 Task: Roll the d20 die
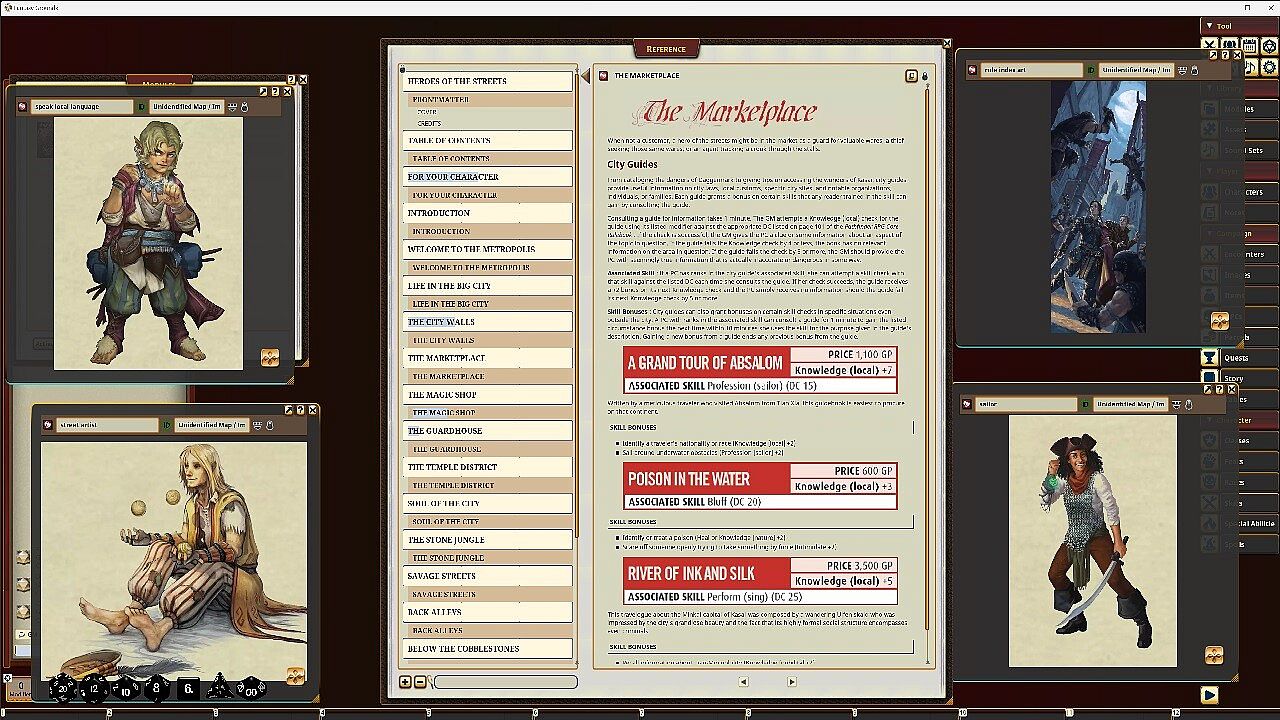coord(64,688)
